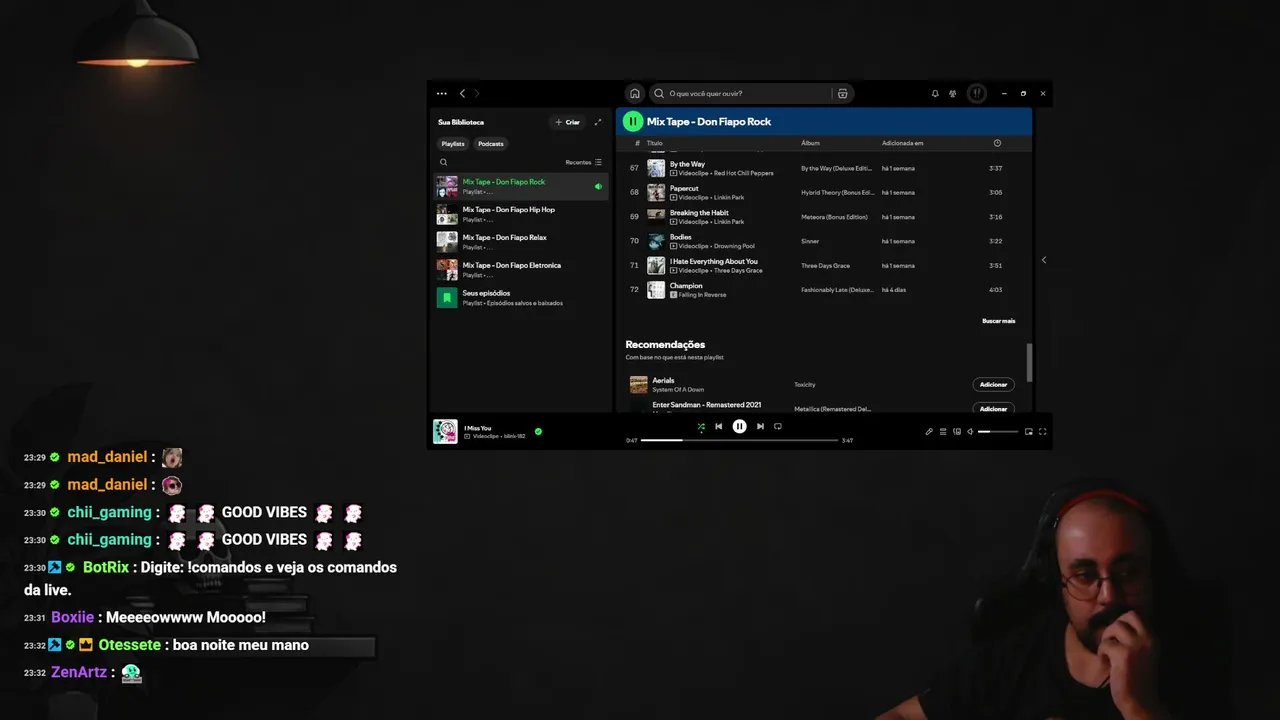
Task: Add Aerials using its Adicionar button
Action: click(x=993, y=385)
